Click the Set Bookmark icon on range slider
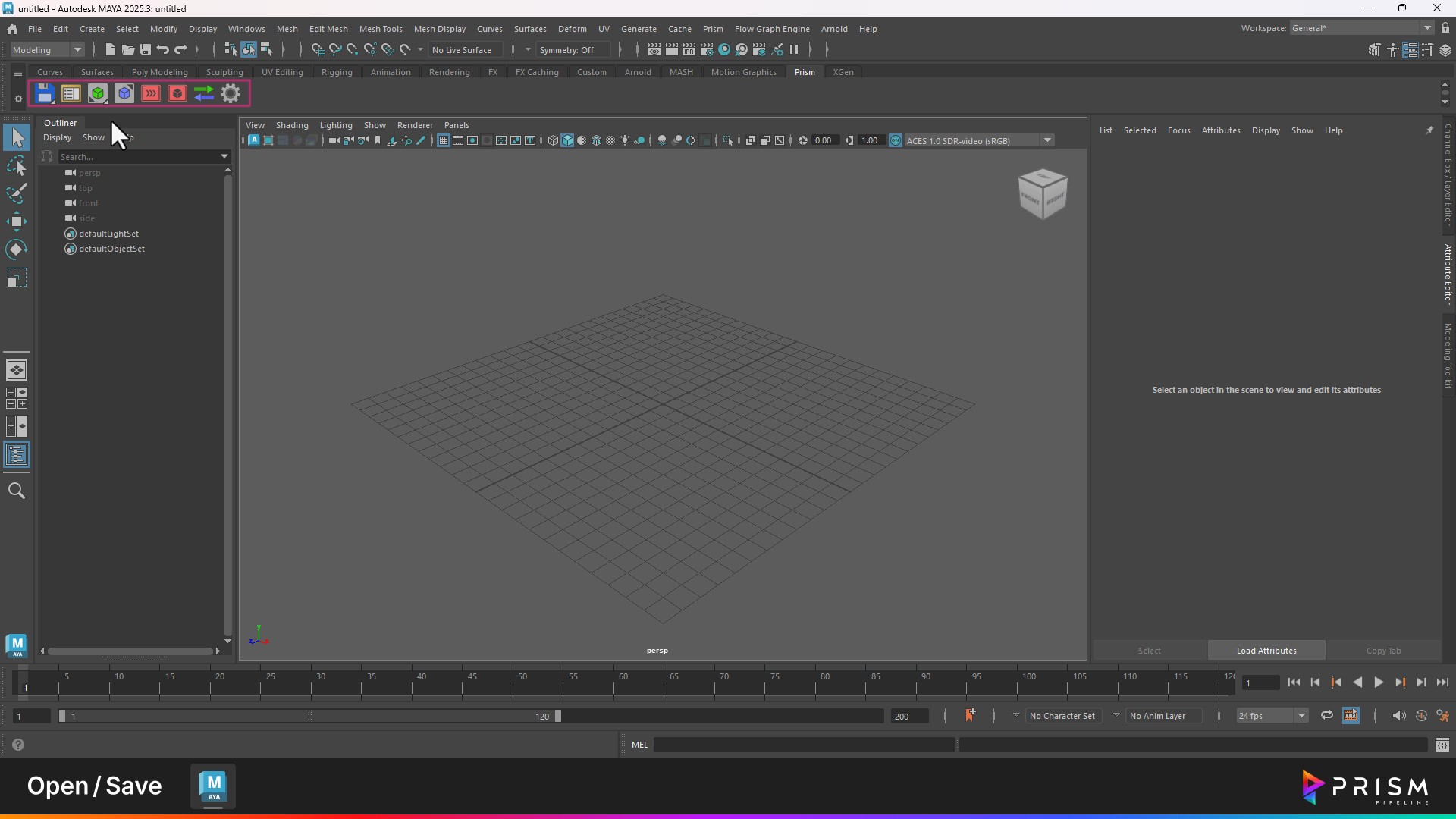This screenshot has width=1456, height=819. (x=970, y=716)
